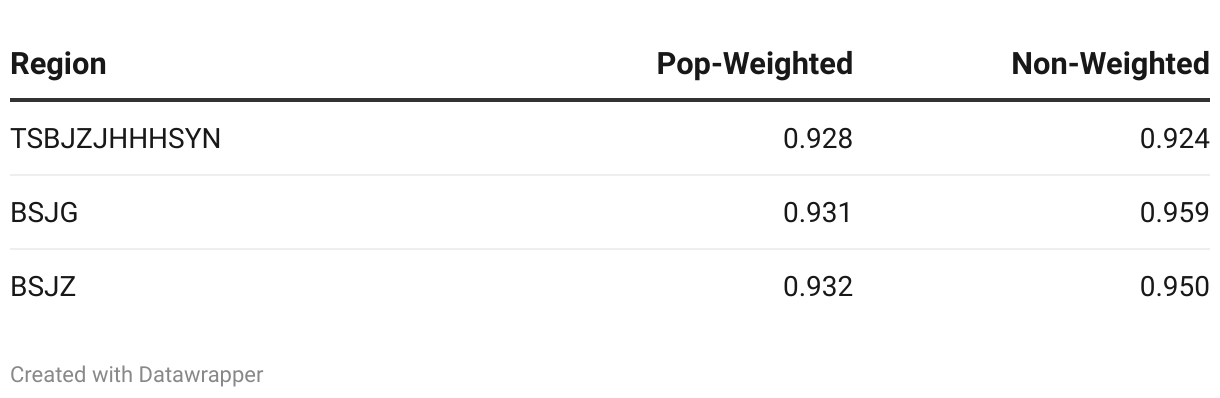
Task: Click TSBJZJHHHSYN row's Pop-Weighted cell
Action: [x=818, y=138]
